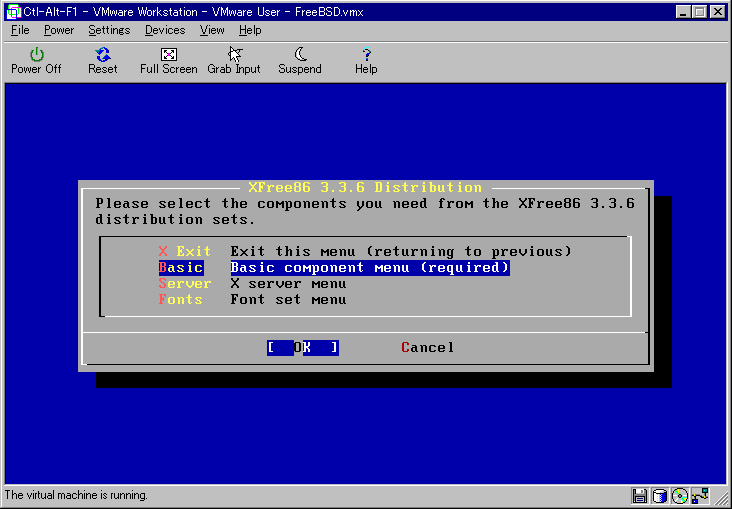Close the VMware Workstation window
732x509 pixels.
click(x=718, y=12)
